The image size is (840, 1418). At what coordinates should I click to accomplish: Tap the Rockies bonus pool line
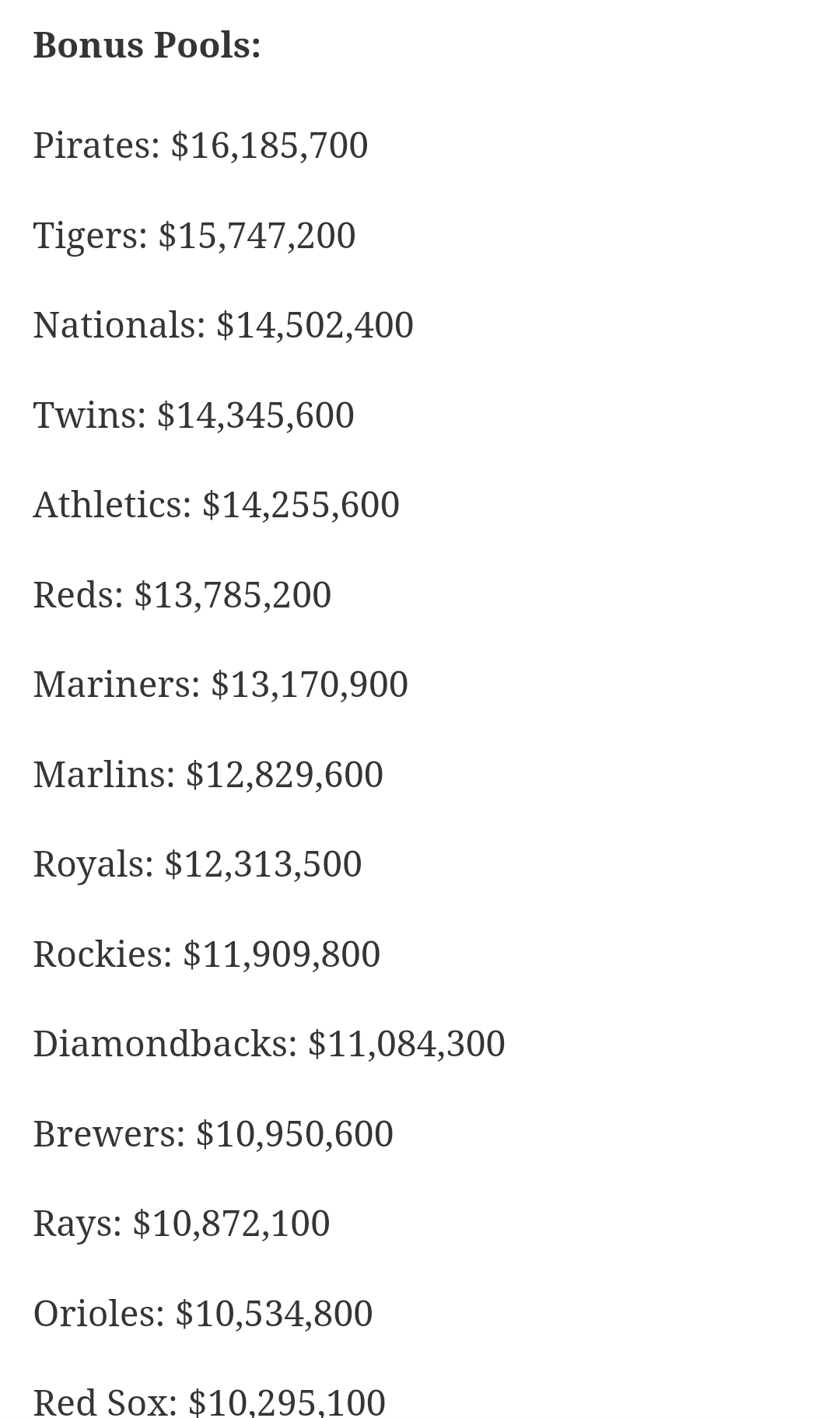(206, 954)
